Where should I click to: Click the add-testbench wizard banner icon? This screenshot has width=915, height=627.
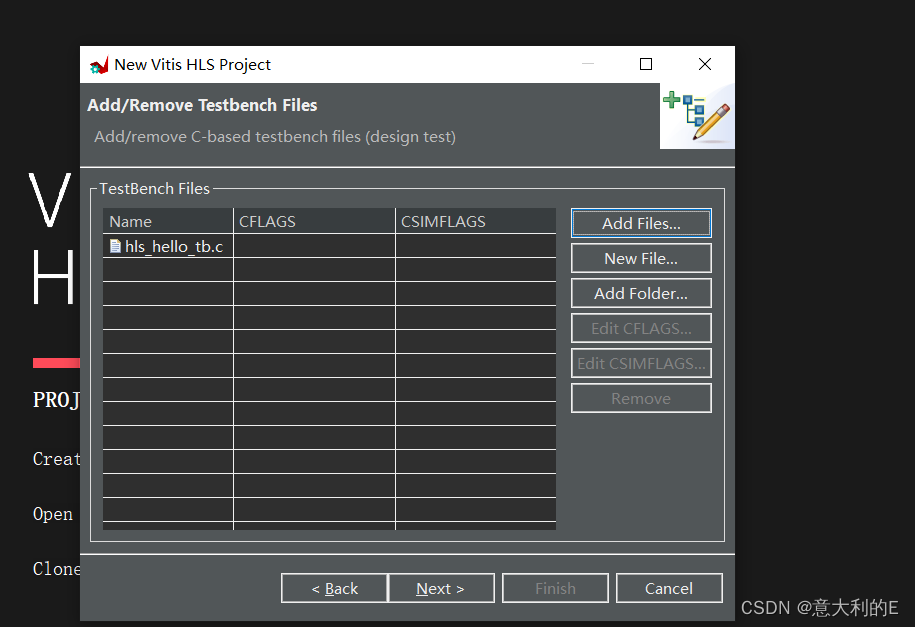tap(697, 116)
